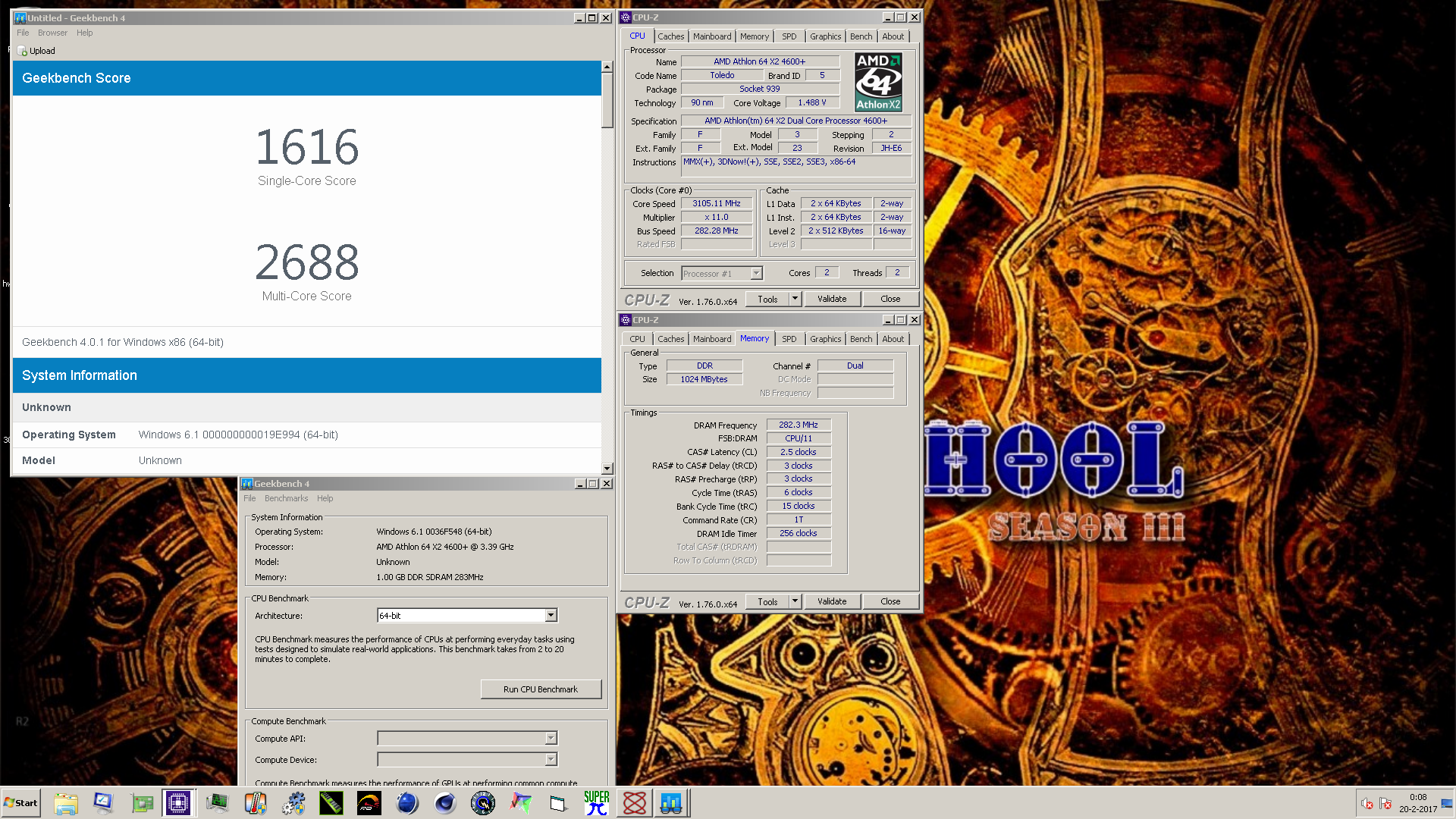Open About tab in Memory CPU-Z window
The height and width of the screenshot is (819, 1456).
point(893,339)
